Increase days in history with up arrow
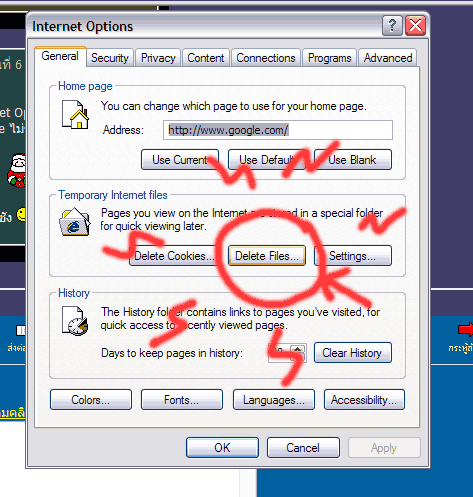The image size is (473, 497). tap(297, 349)
